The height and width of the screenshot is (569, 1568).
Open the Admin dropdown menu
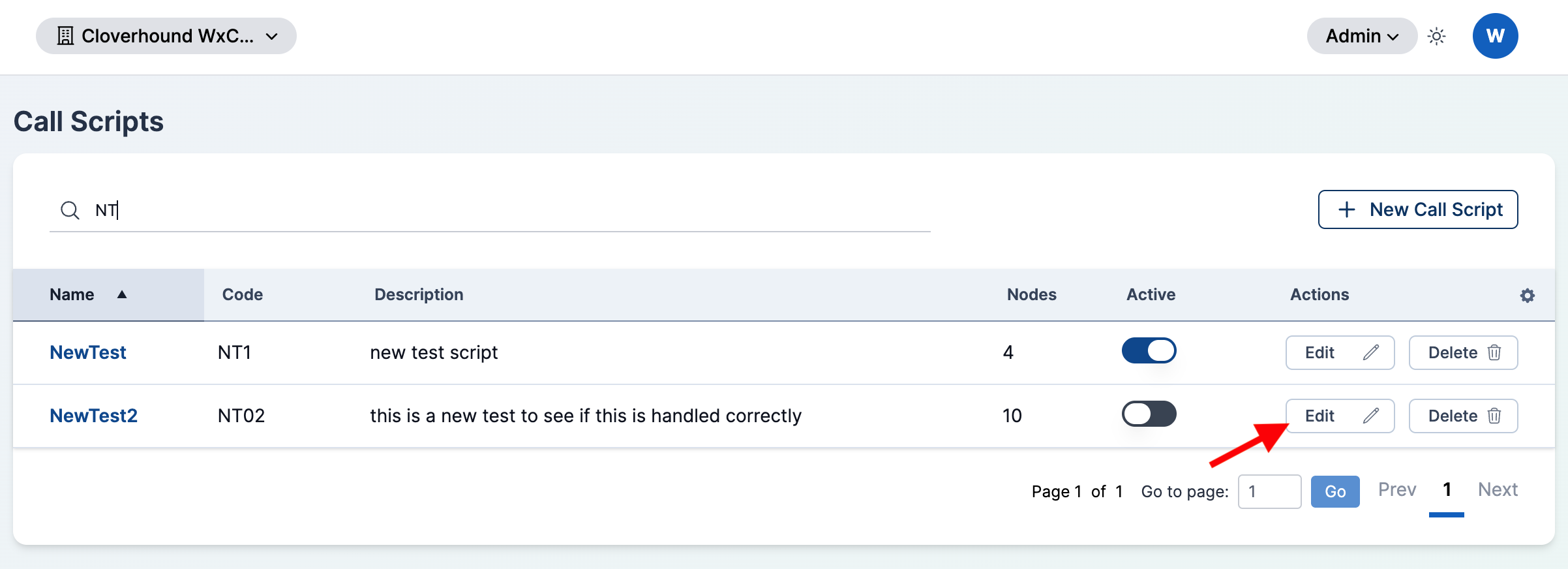click(1362, 36)
